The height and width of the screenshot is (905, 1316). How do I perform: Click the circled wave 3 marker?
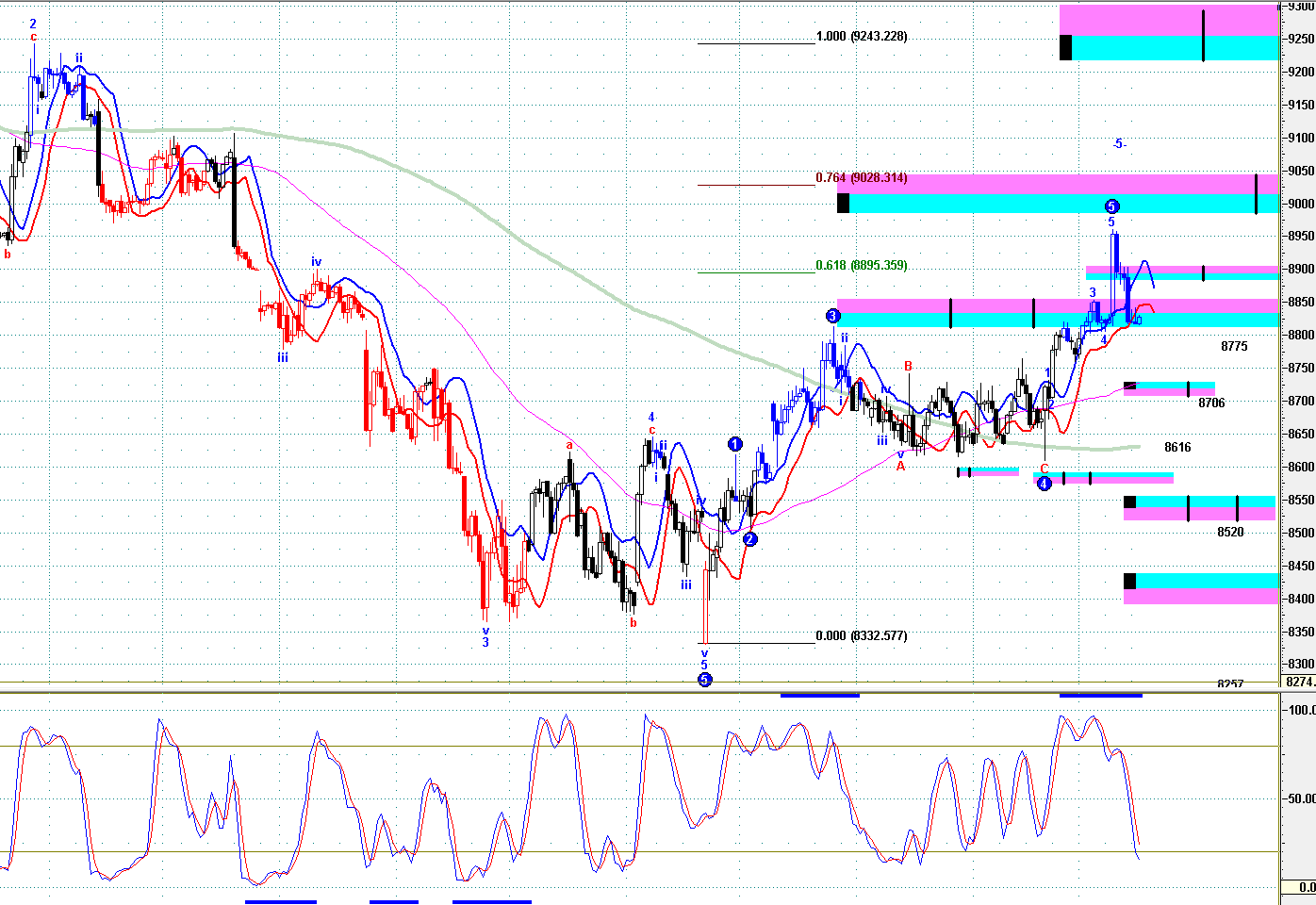(832, 316)
